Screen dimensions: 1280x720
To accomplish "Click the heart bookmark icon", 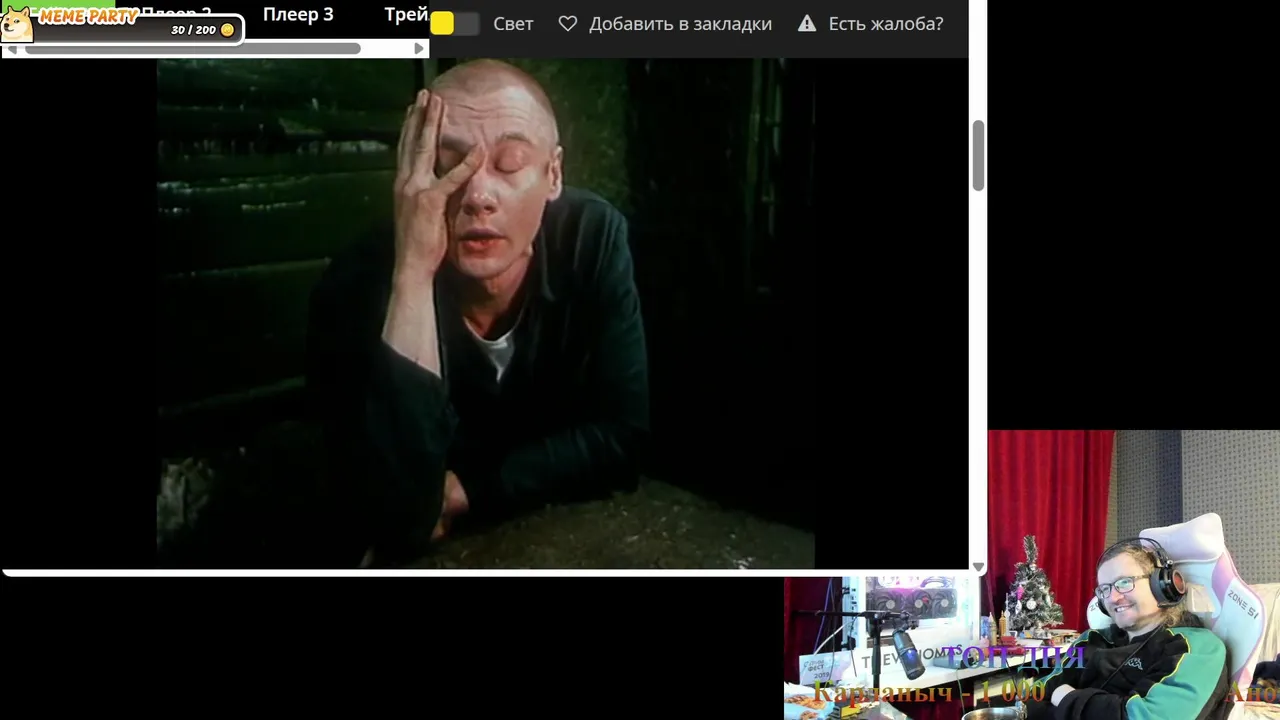I will coord(568,23).
